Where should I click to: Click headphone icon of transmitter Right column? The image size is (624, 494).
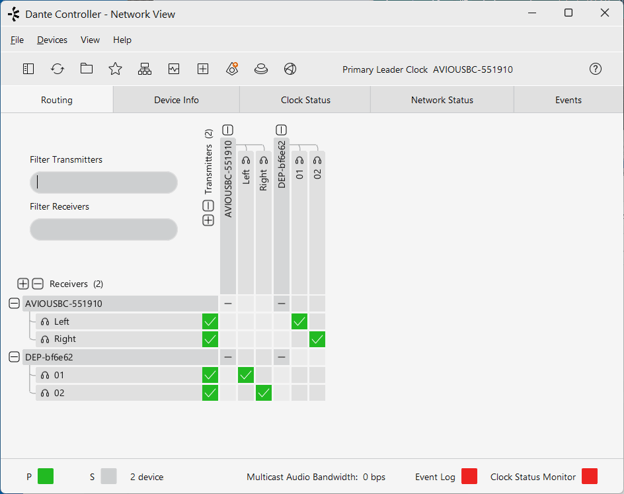click(x=263, y=160)
